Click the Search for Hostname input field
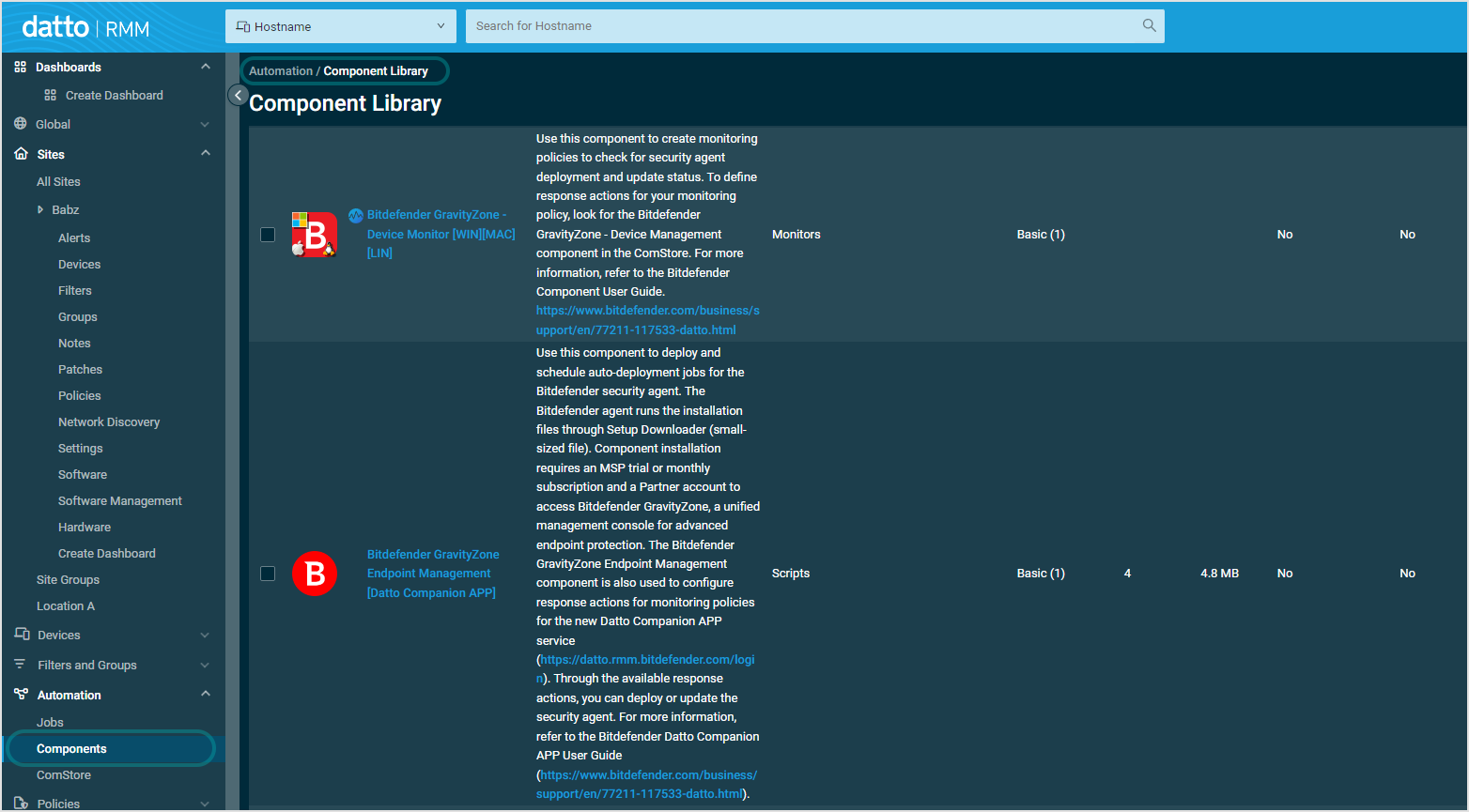Image resolution: width=1469 pixels, height=812 pixels. pyautogui.click(x=751, y=25)
